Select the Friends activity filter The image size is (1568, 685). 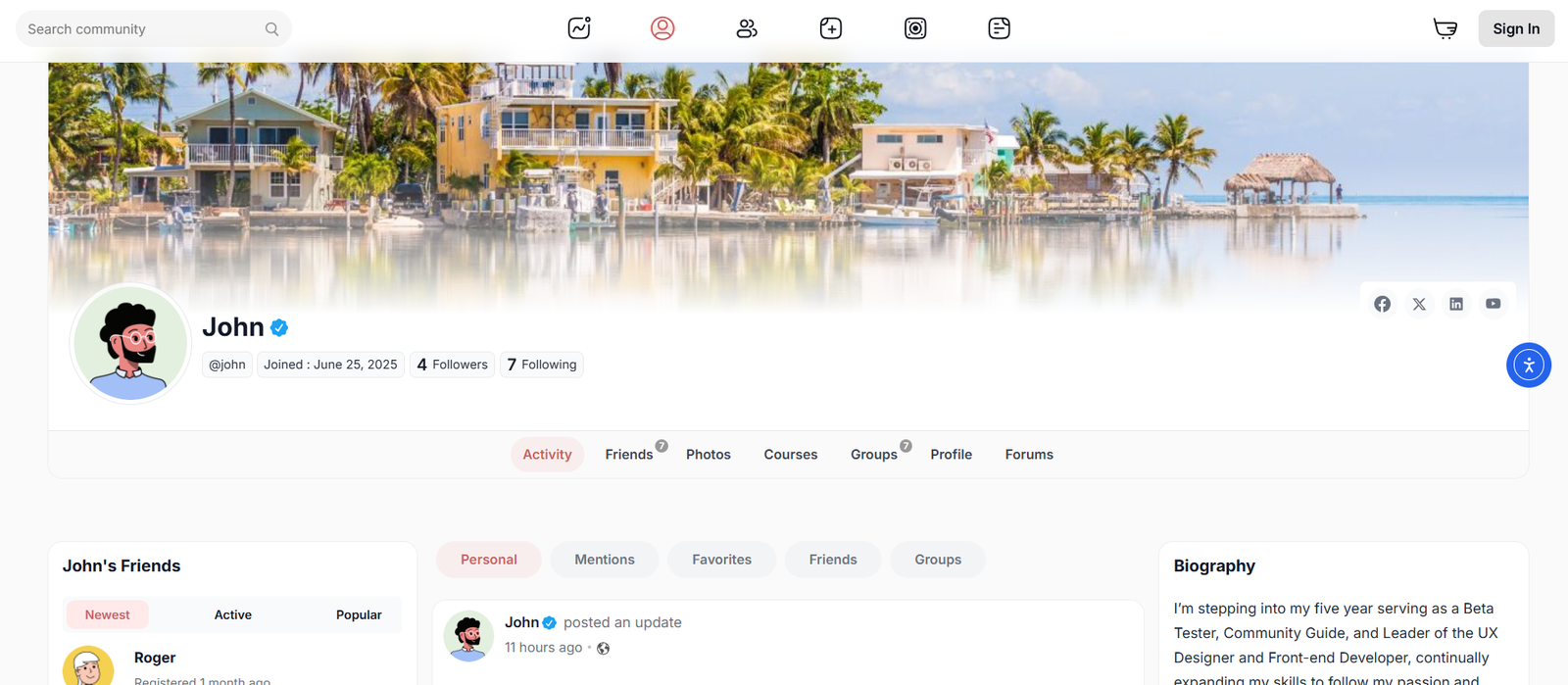(833, 560)
